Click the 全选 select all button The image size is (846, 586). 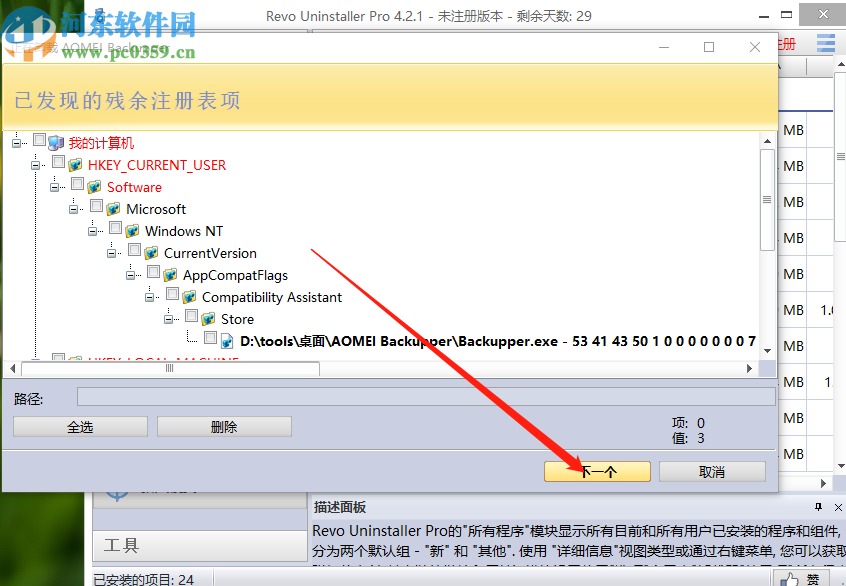click(x=80, y=427)
